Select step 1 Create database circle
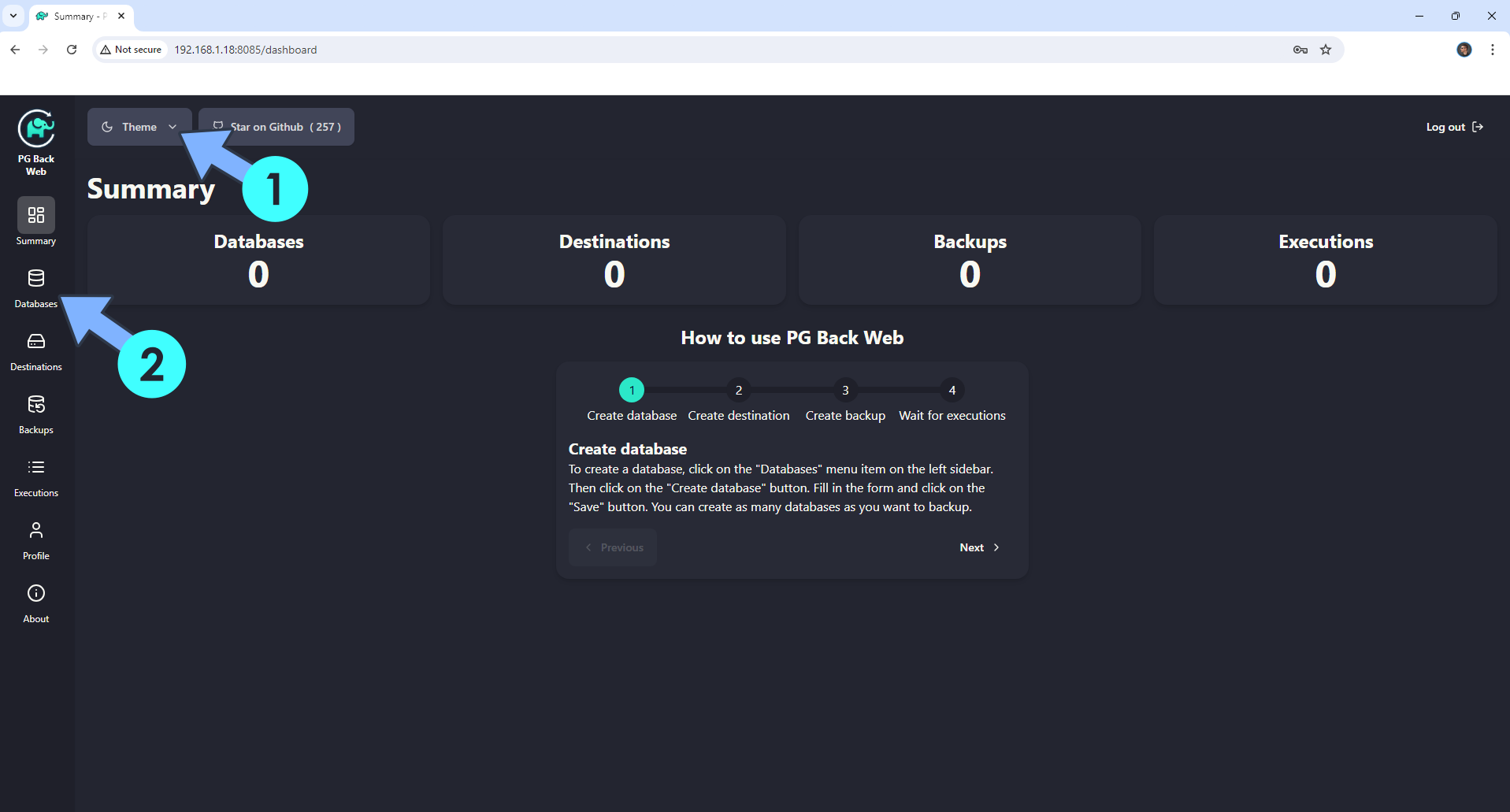This screenshot has width=1510, height=812. 632,390
